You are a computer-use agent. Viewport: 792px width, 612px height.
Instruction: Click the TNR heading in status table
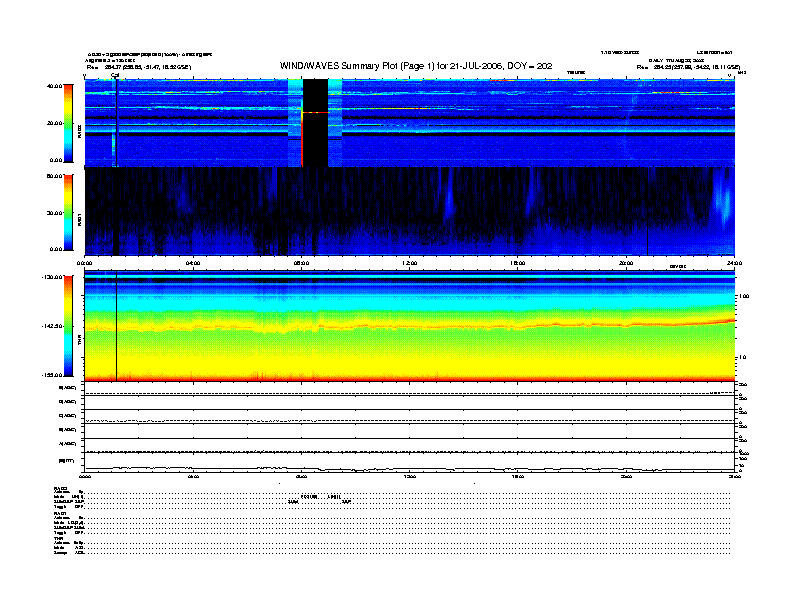[x=58, y=539]
